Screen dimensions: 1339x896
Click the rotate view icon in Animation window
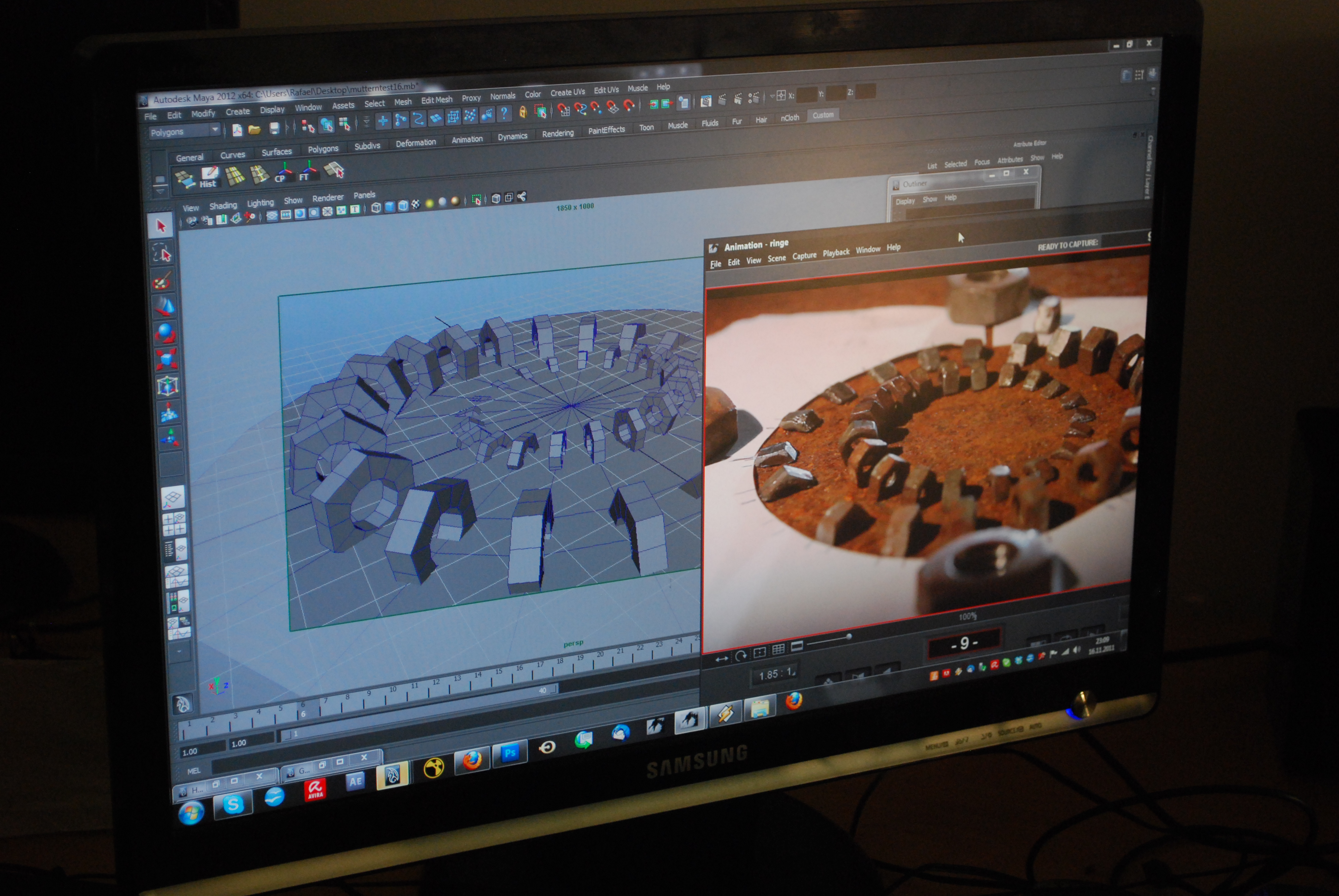pos(741,656)
